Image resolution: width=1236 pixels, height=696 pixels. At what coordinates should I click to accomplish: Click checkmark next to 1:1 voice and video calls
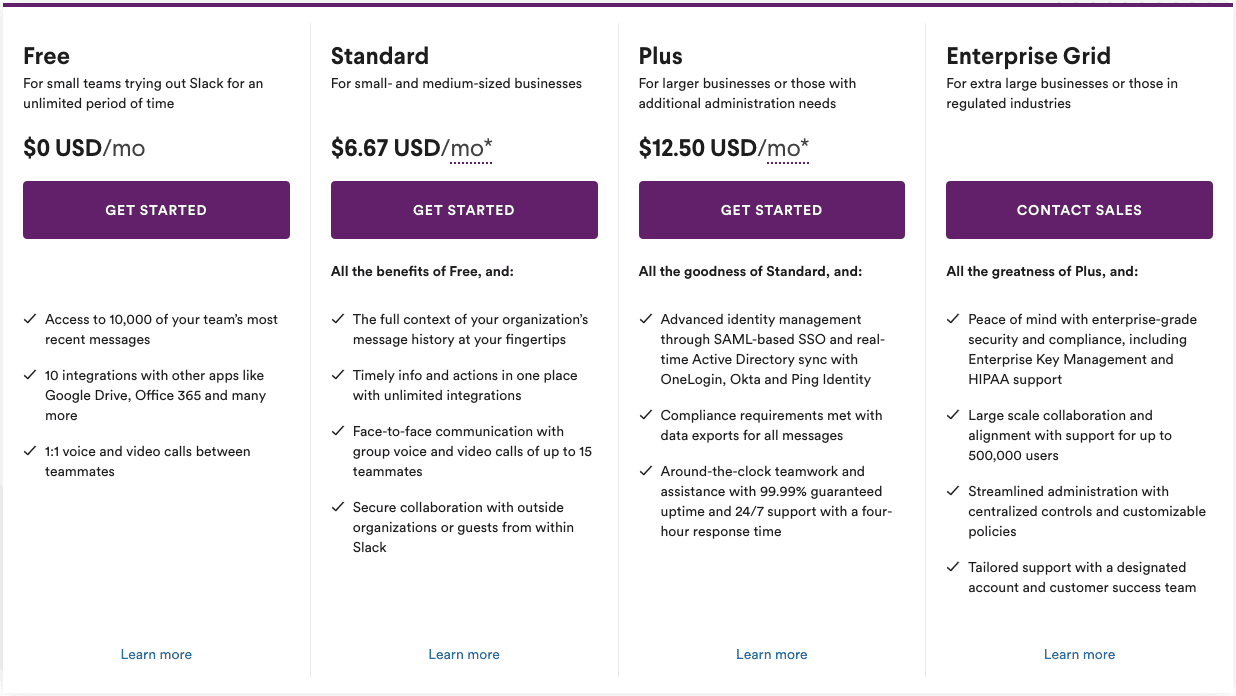pos(30,452)
